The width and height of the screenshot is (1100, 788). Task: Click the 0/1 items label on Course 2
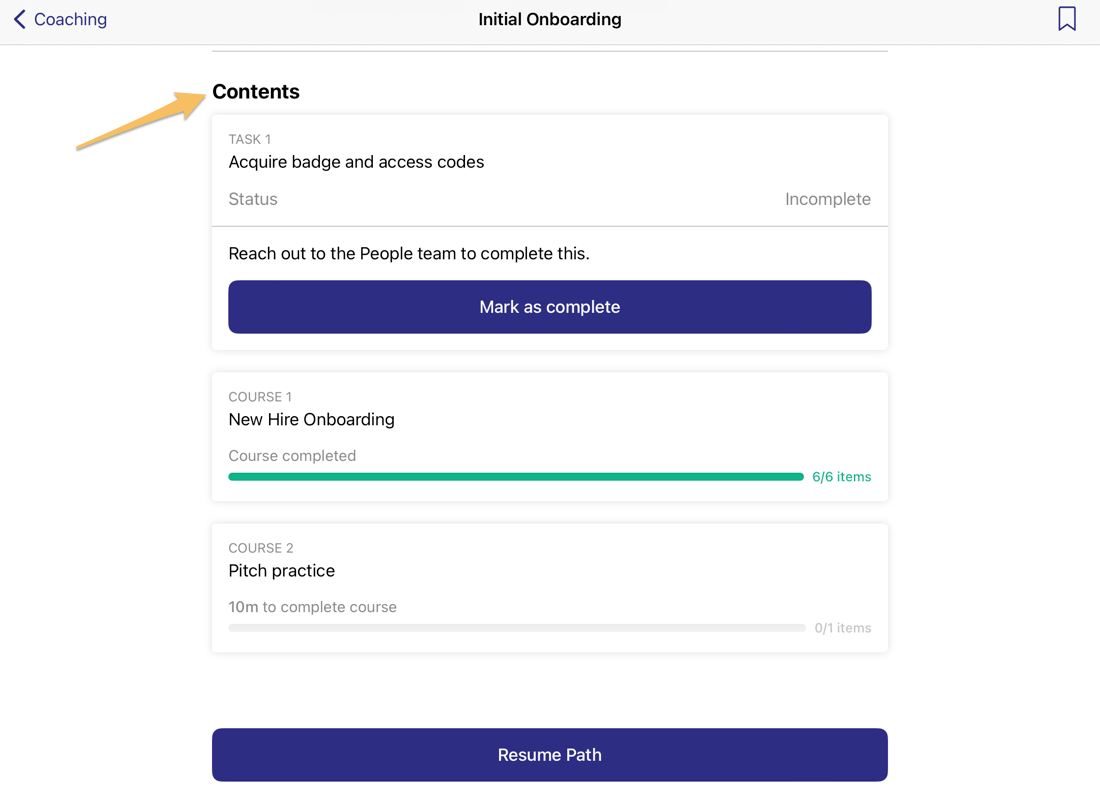842,628
